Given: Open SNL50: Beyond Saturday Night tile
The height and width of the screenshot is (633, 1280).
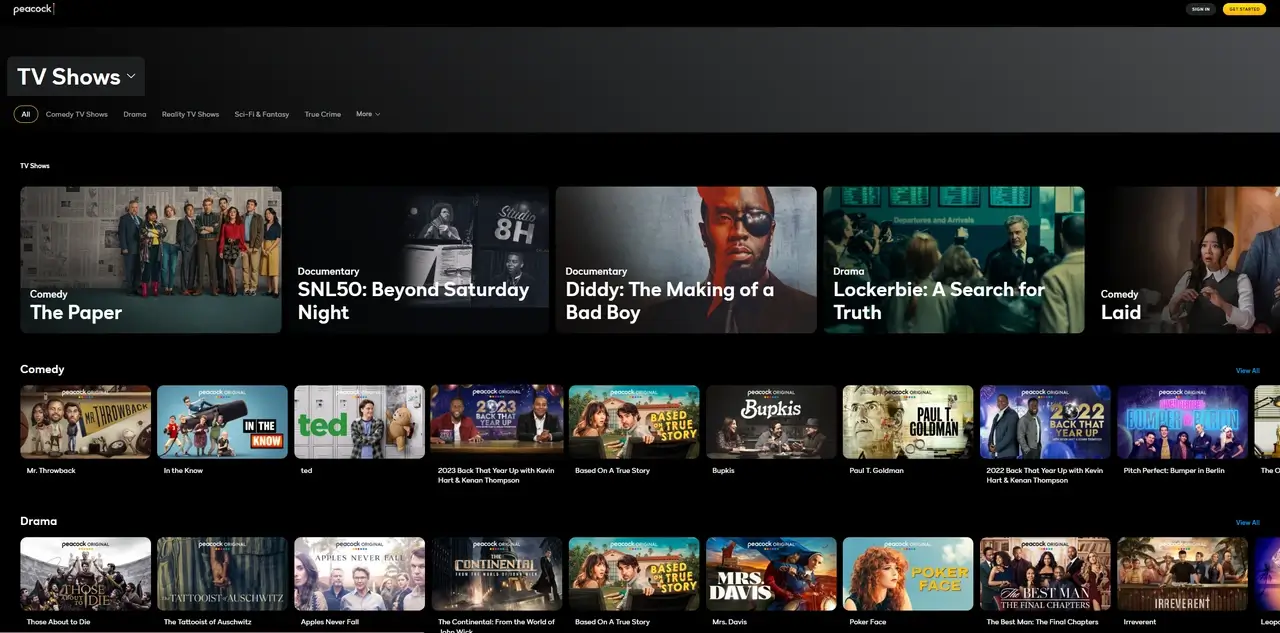Looking at the screenshot, I should pyautogui.click(x=418, y=259).
